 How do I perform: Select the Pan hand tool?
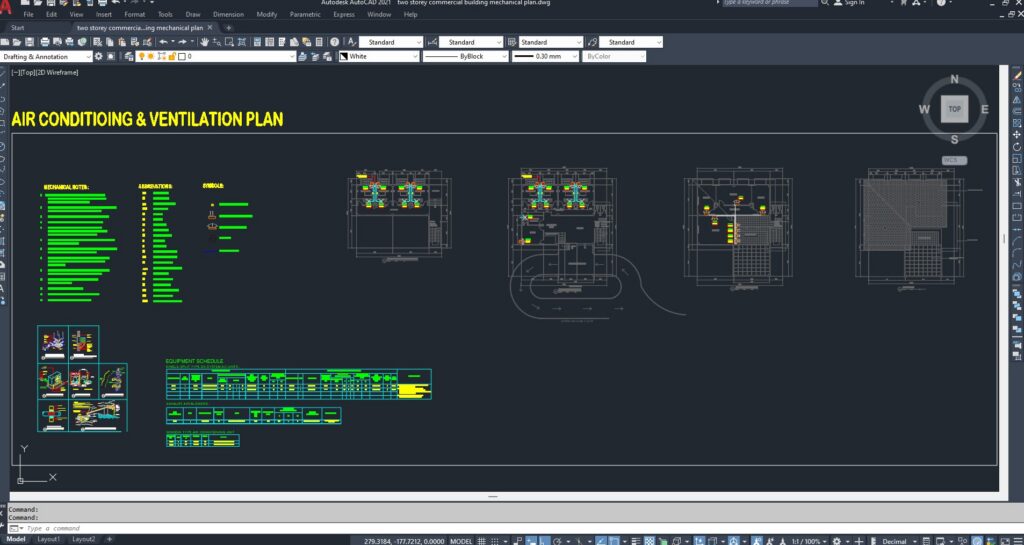click(x=204, y=42)
